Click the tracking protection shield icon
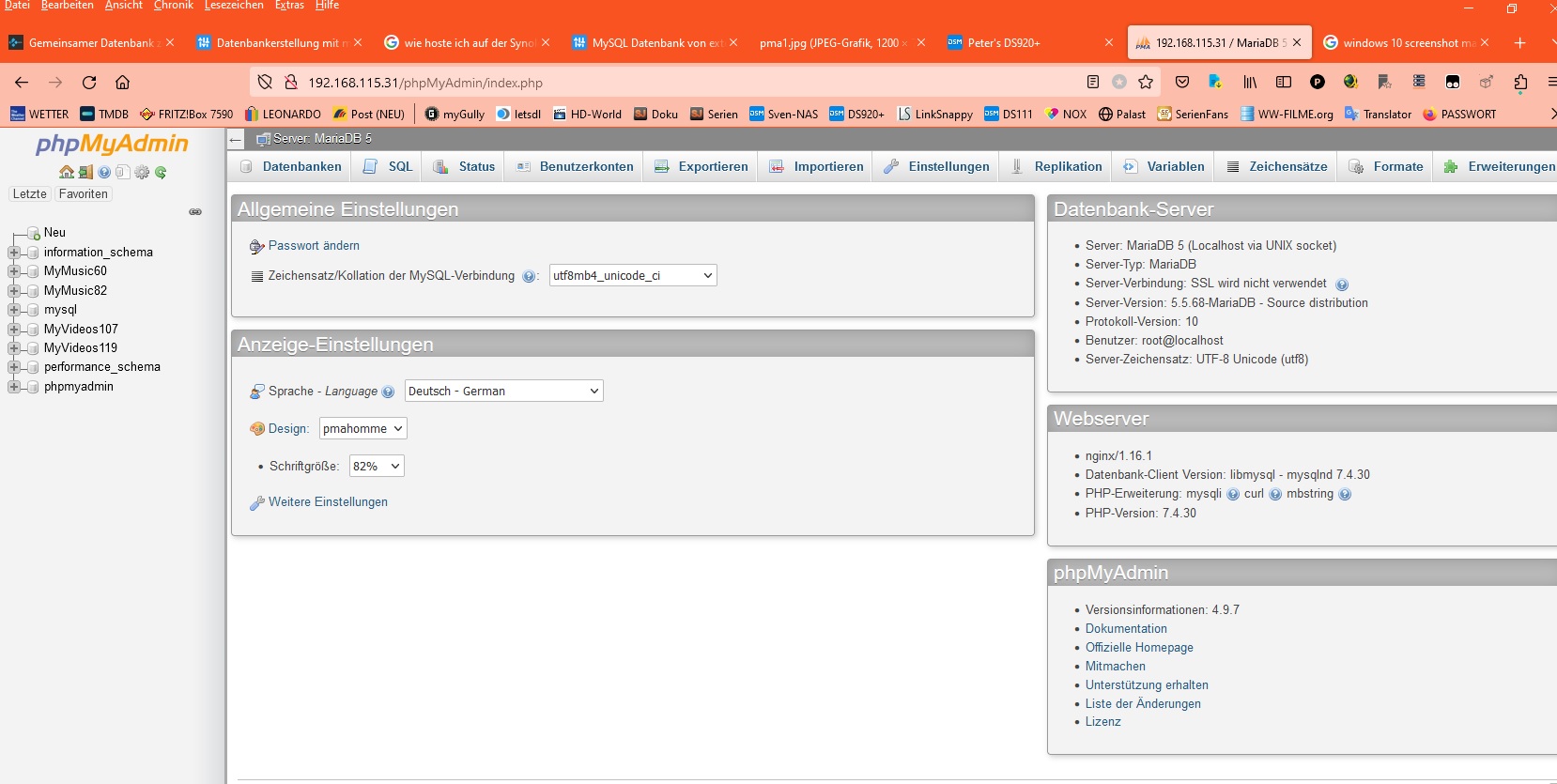Viewport: 1557px width, 784px height. coord(265,82)
